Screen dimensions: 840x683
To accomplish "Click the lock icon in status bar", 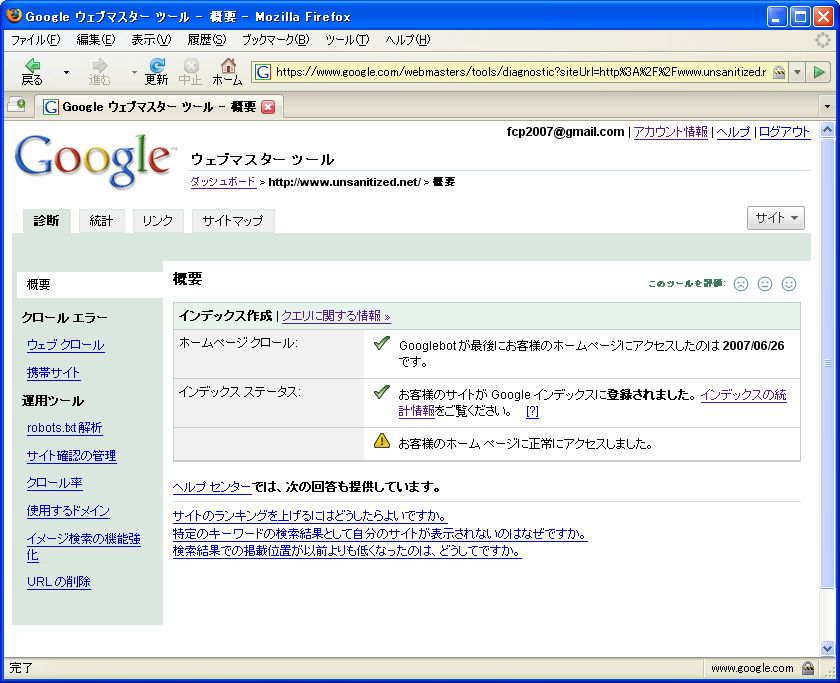I will pos(808,668).
